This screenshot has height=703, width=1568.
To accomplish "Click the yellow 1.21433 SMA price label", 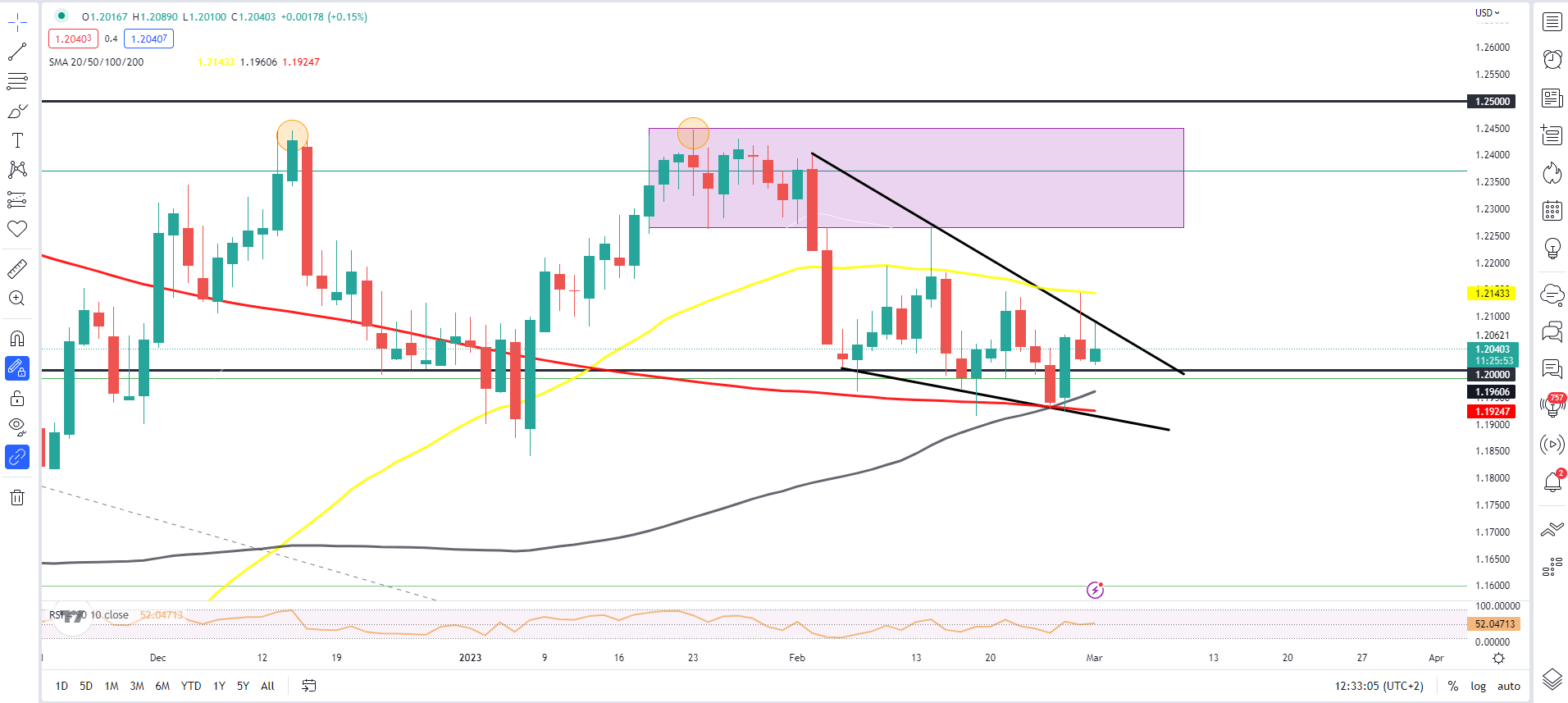I will click(x=1492, y=293).
